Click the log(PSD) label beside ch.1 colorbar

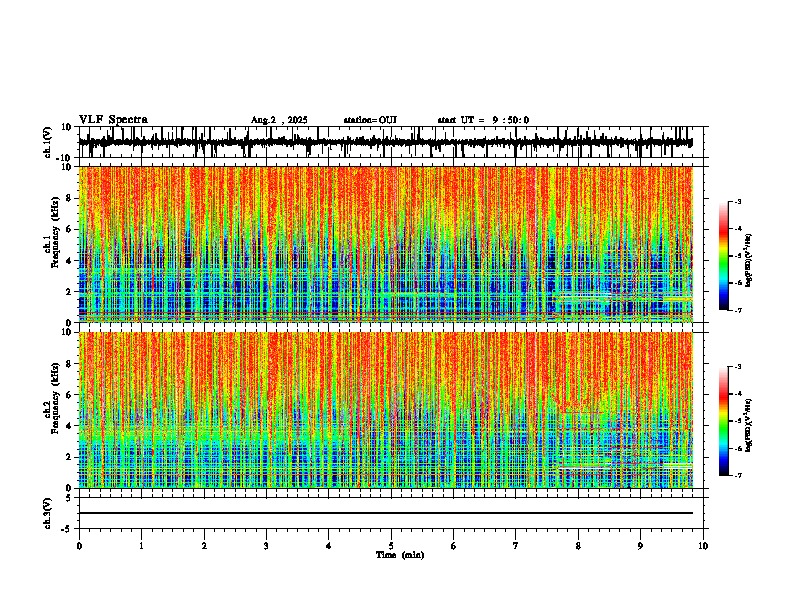(748, 261)
